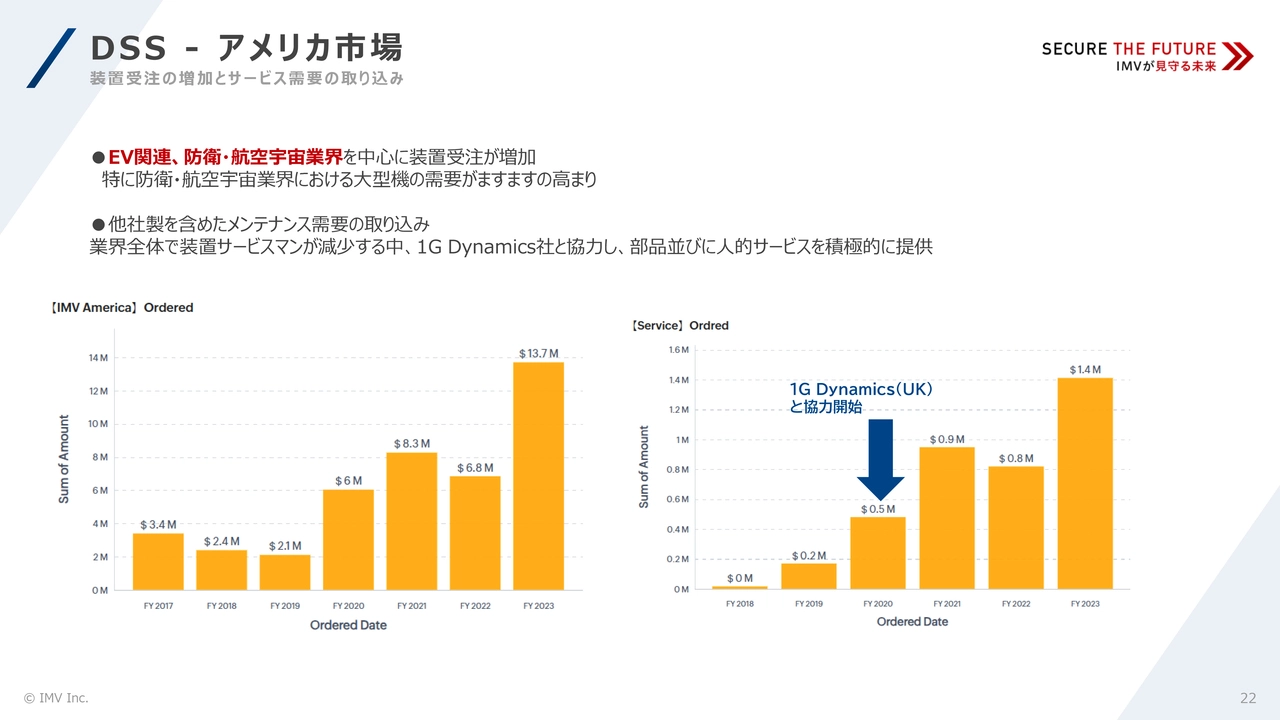Screen dimensions: 1280x720
Task: Click the Ordered Date axis title under Service chart
Action: pos(912,621)
